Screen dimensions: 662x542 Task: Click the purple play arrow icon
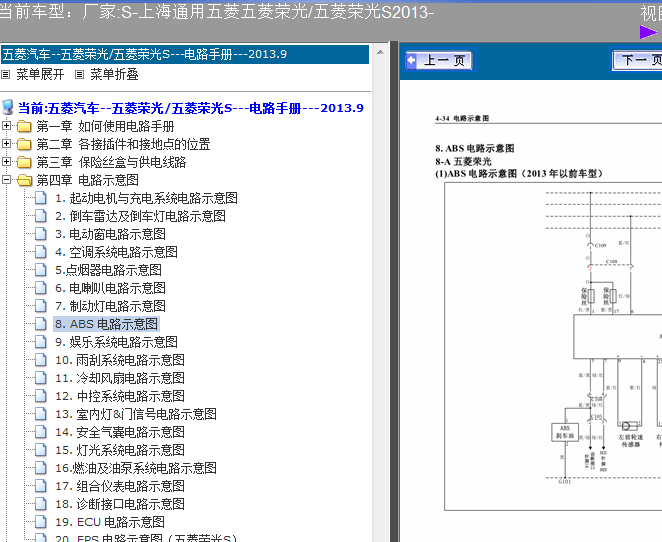(x=648, y=32)
